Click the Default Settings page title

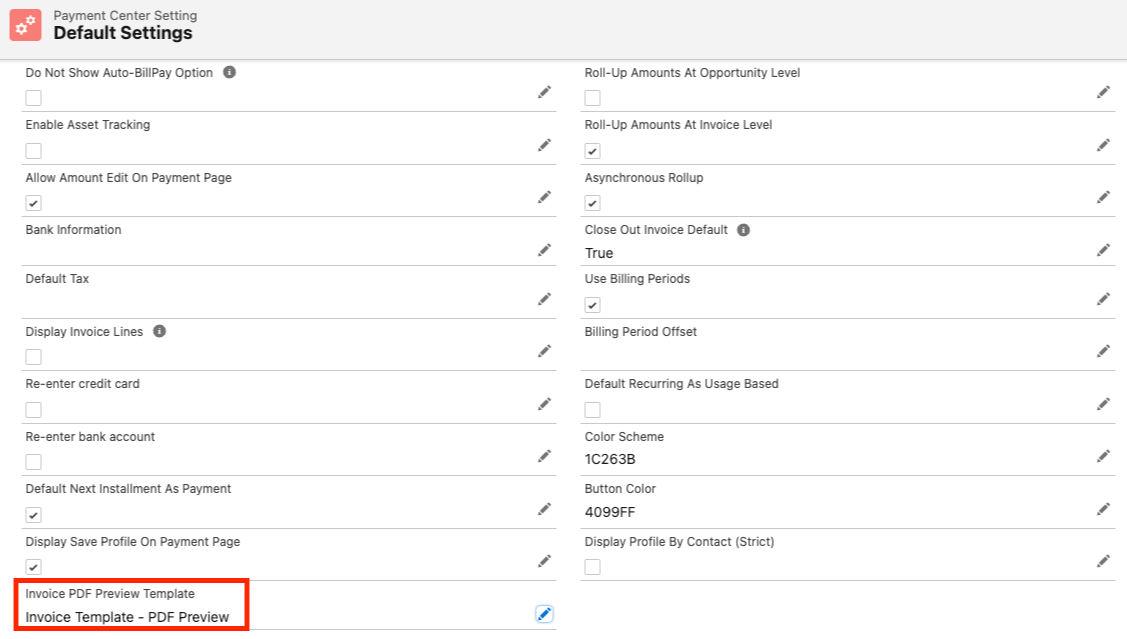(123, 33)
